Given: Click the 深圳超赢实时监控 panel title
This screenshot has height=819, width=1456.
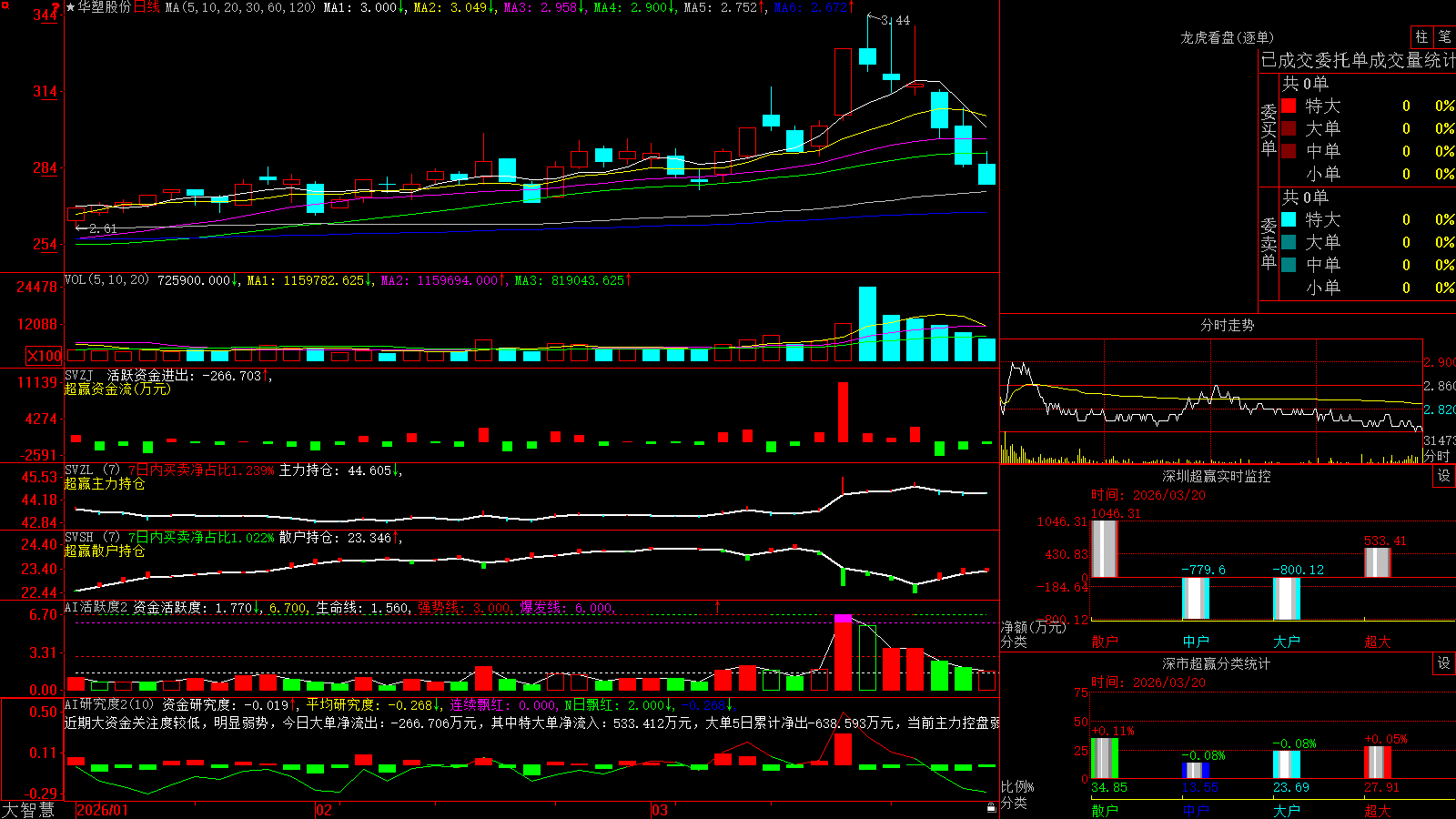Looking at the screenshot, I should [1216, 476].
